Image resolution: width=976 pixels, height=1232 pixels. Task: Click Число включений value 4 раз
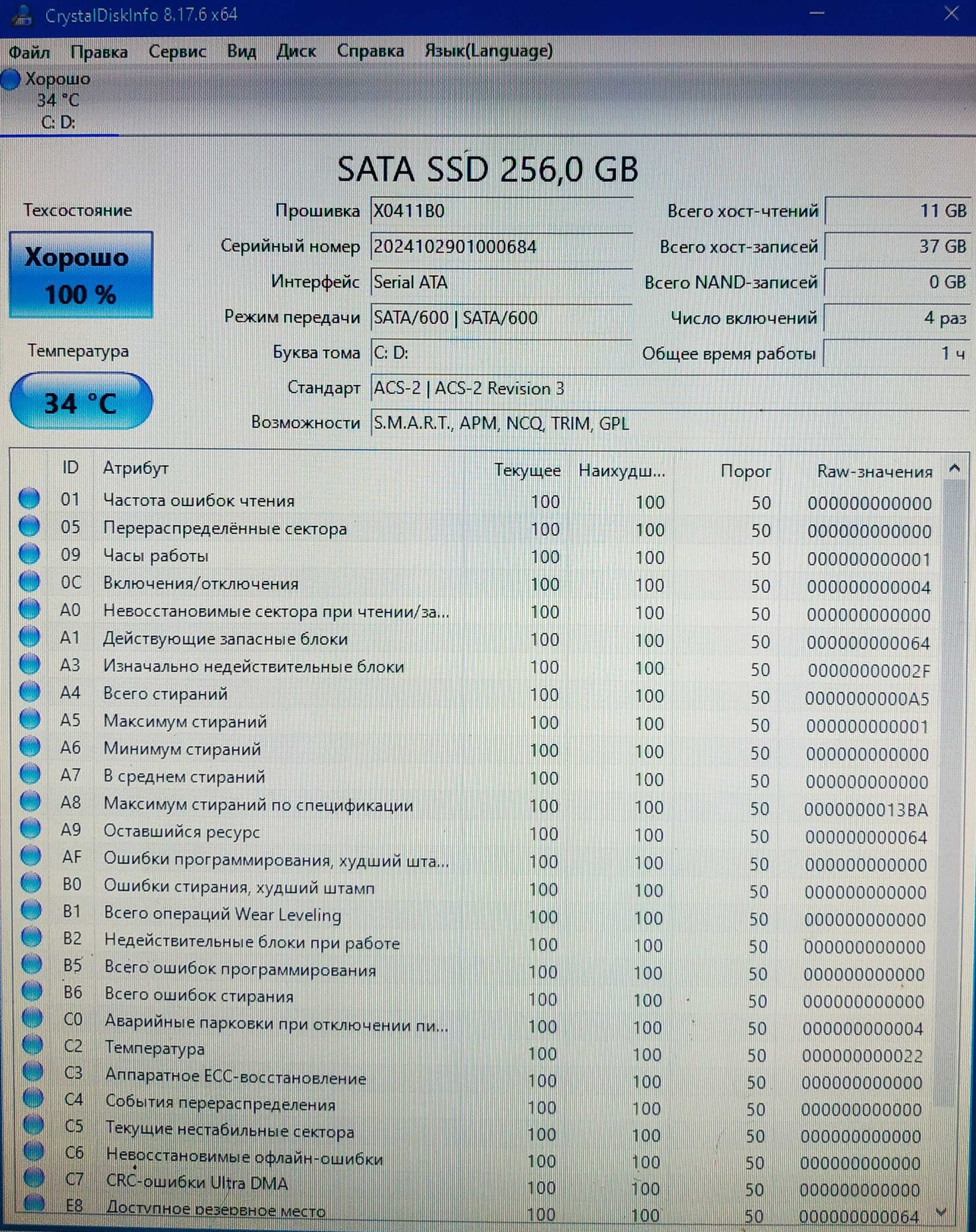[x=897, y=318]
